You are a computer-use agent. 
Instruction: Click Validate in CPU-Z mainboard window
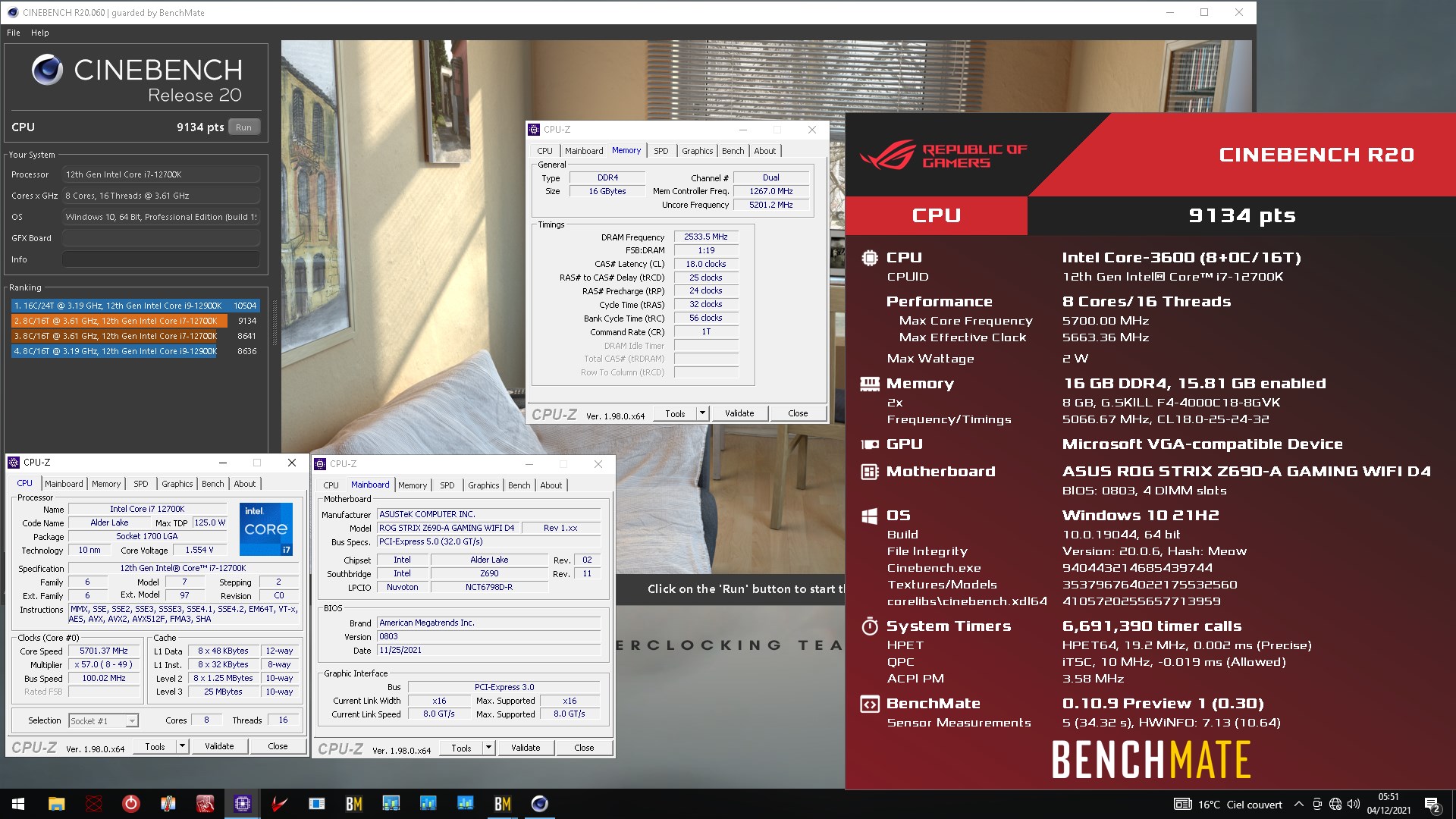pyautogui.click(x=526, y=748)
